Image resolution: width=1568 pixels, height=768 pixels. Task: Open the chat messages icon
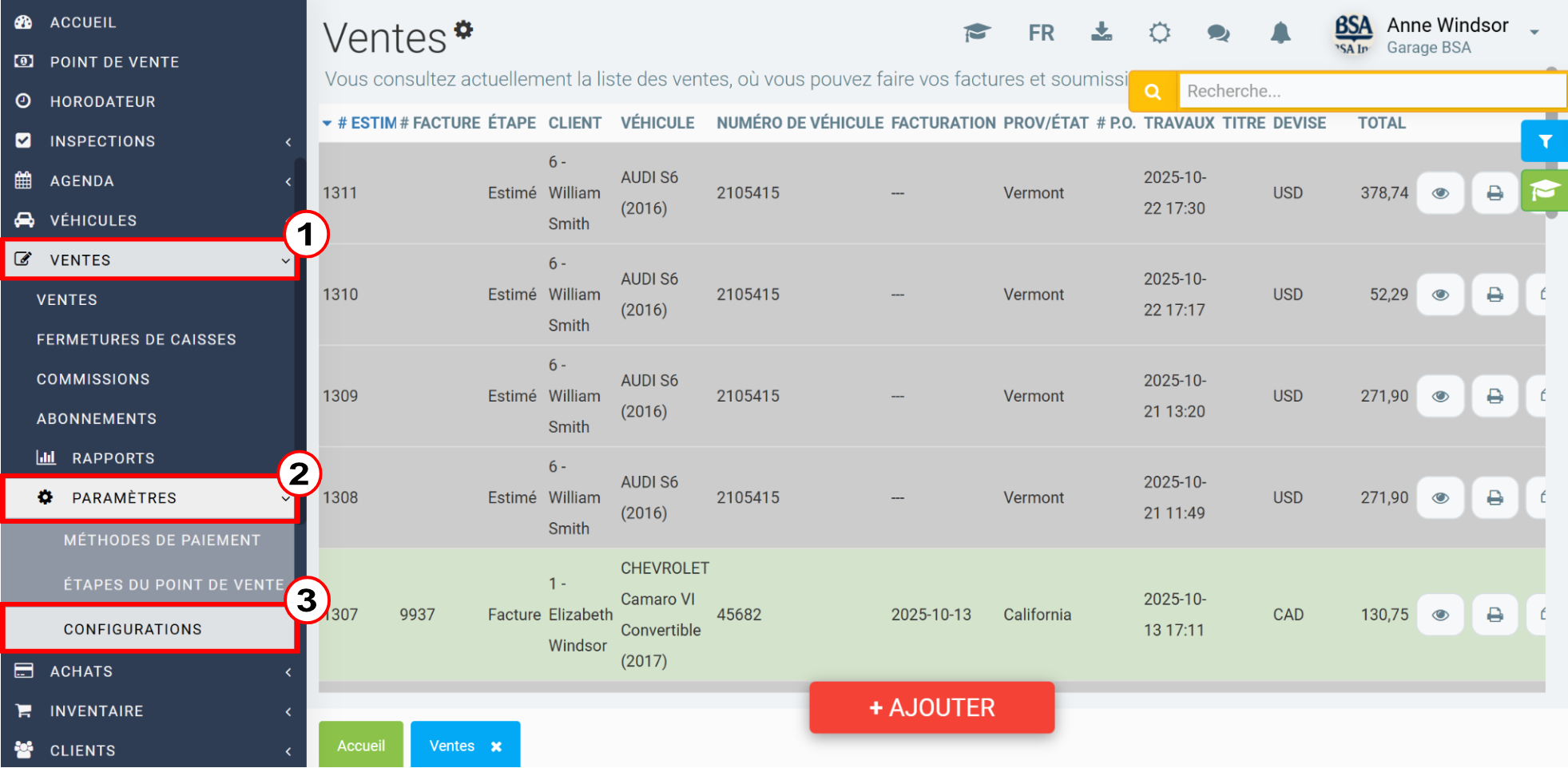(1218, 34)
